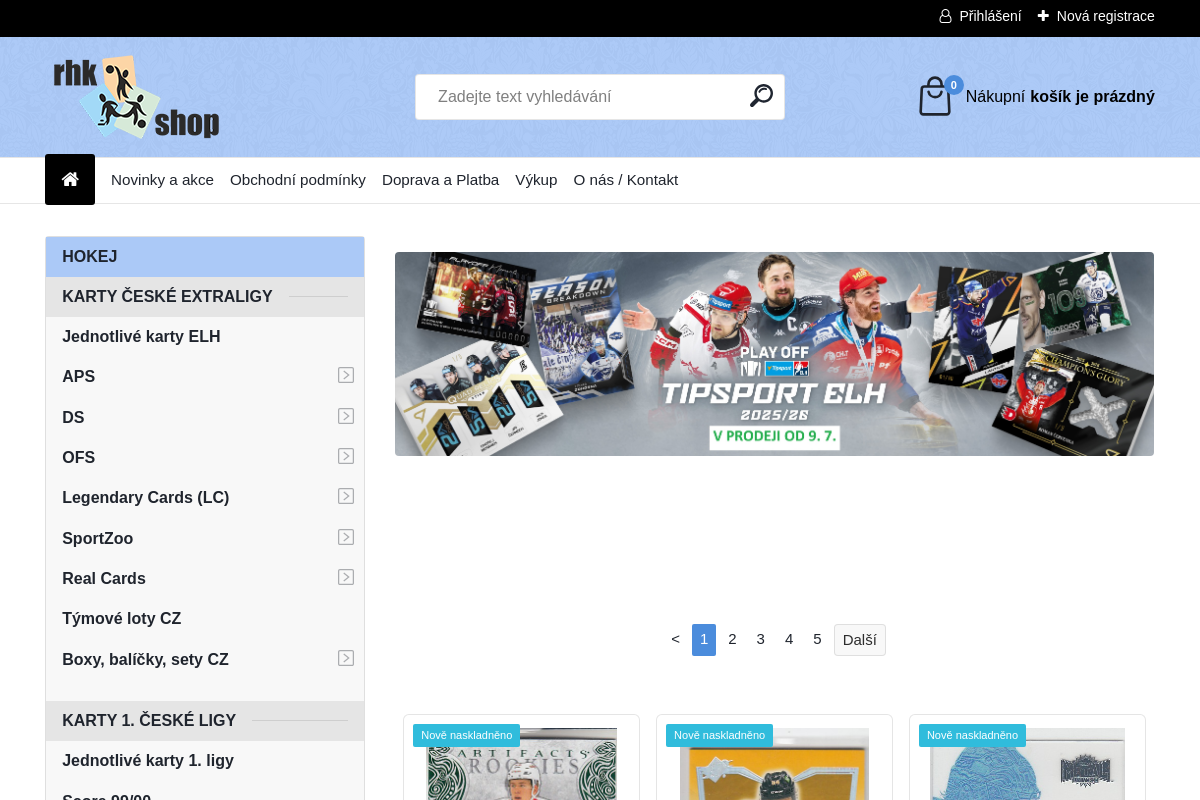Go to home via house icon
The image size is (1200, 800).
click(x=70, y=180)
